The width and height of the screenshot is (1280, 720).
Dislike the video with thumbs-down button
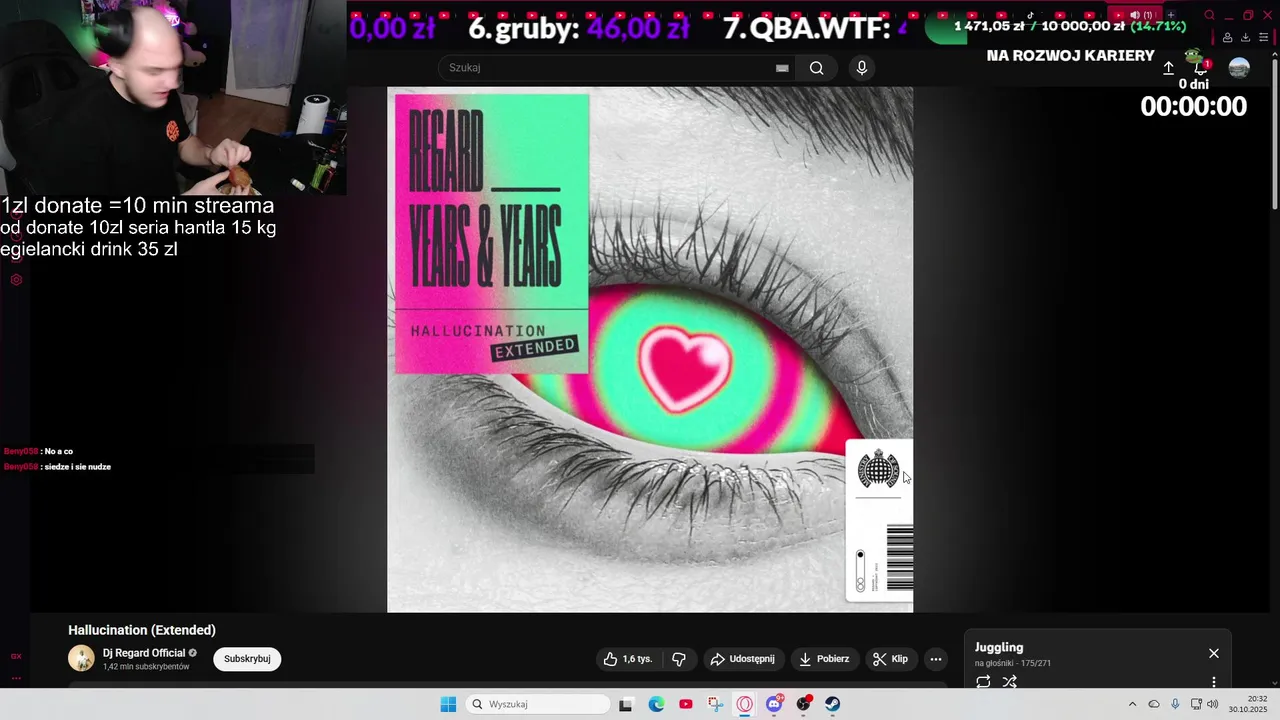click(679, 659)
